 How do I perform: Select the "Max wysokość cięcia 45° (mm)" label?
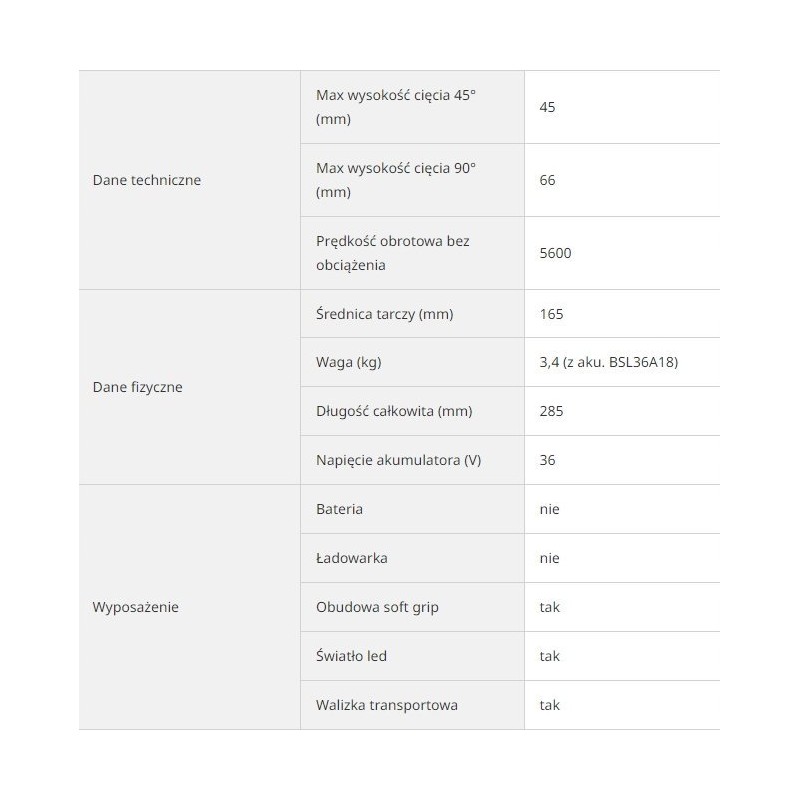coord(394,107)
